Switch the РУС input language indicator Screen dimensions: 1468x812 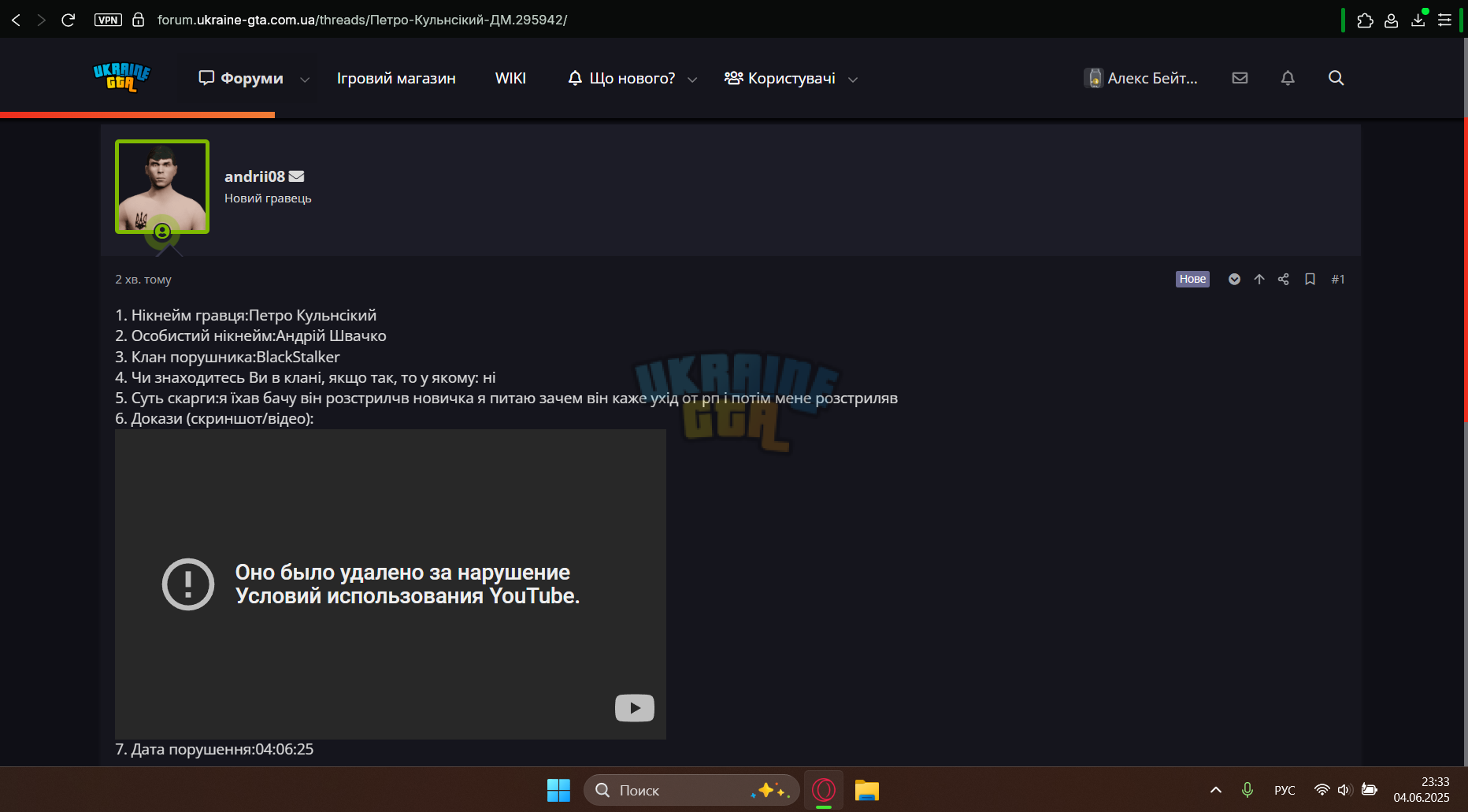tap(1284, 790)
